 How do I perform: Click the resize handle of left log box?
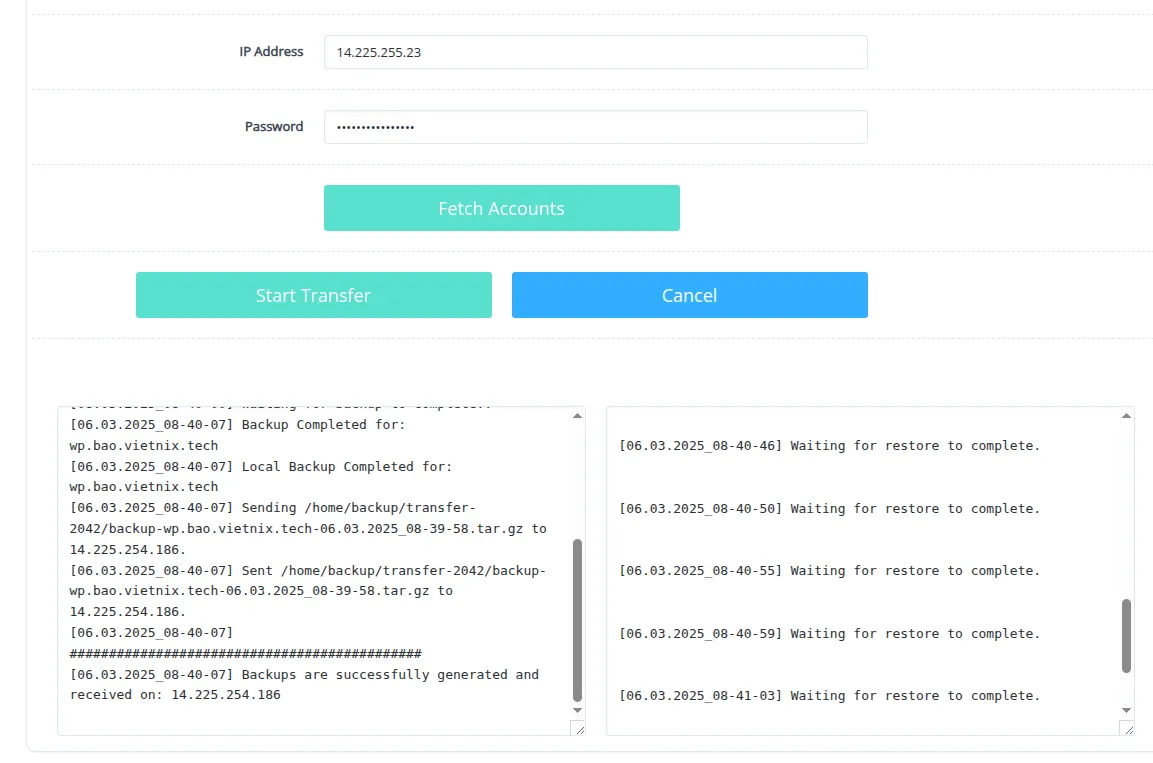click(577, 729)
